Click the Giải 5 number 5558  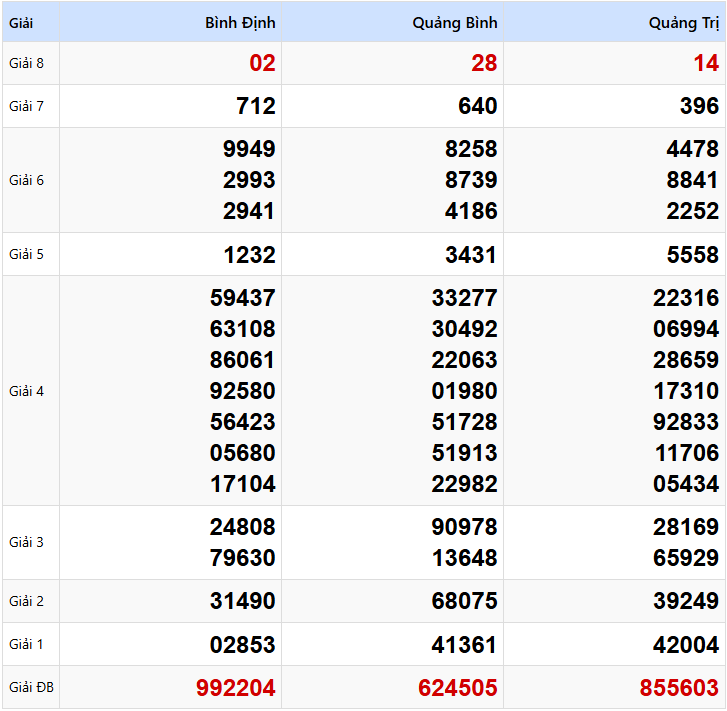693,255
